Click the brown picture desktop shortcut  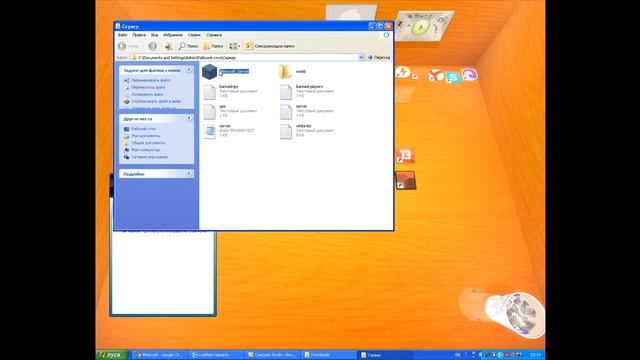[x=406, y=180]
